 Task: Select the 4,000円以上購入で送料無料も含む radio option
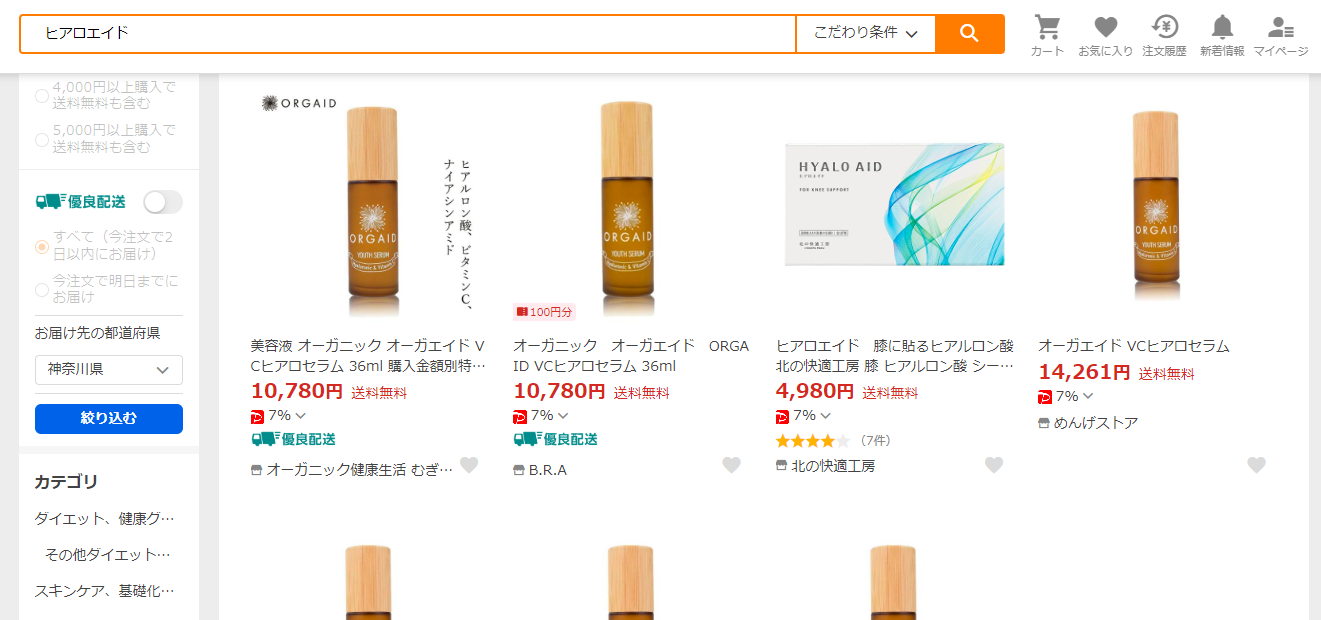(42, 96)
